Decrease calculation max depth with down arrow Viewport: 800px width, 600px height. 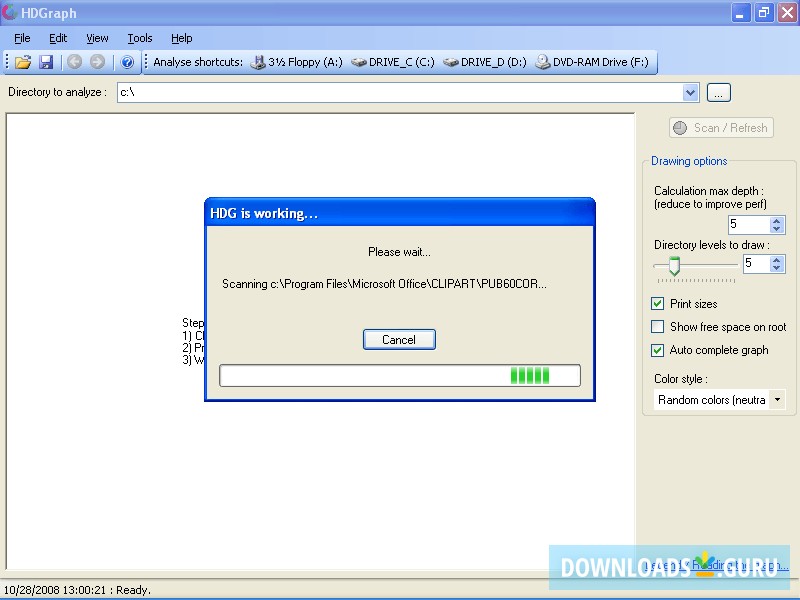tap(777, 229)
